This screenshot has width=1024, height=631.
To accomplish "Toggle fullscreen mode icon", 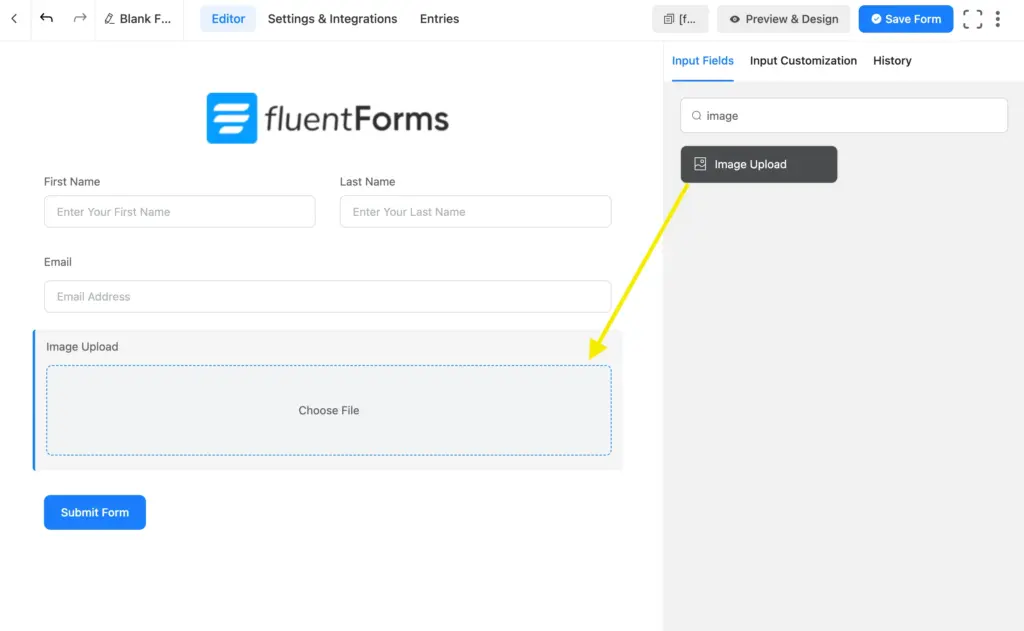I will (972, 19).
